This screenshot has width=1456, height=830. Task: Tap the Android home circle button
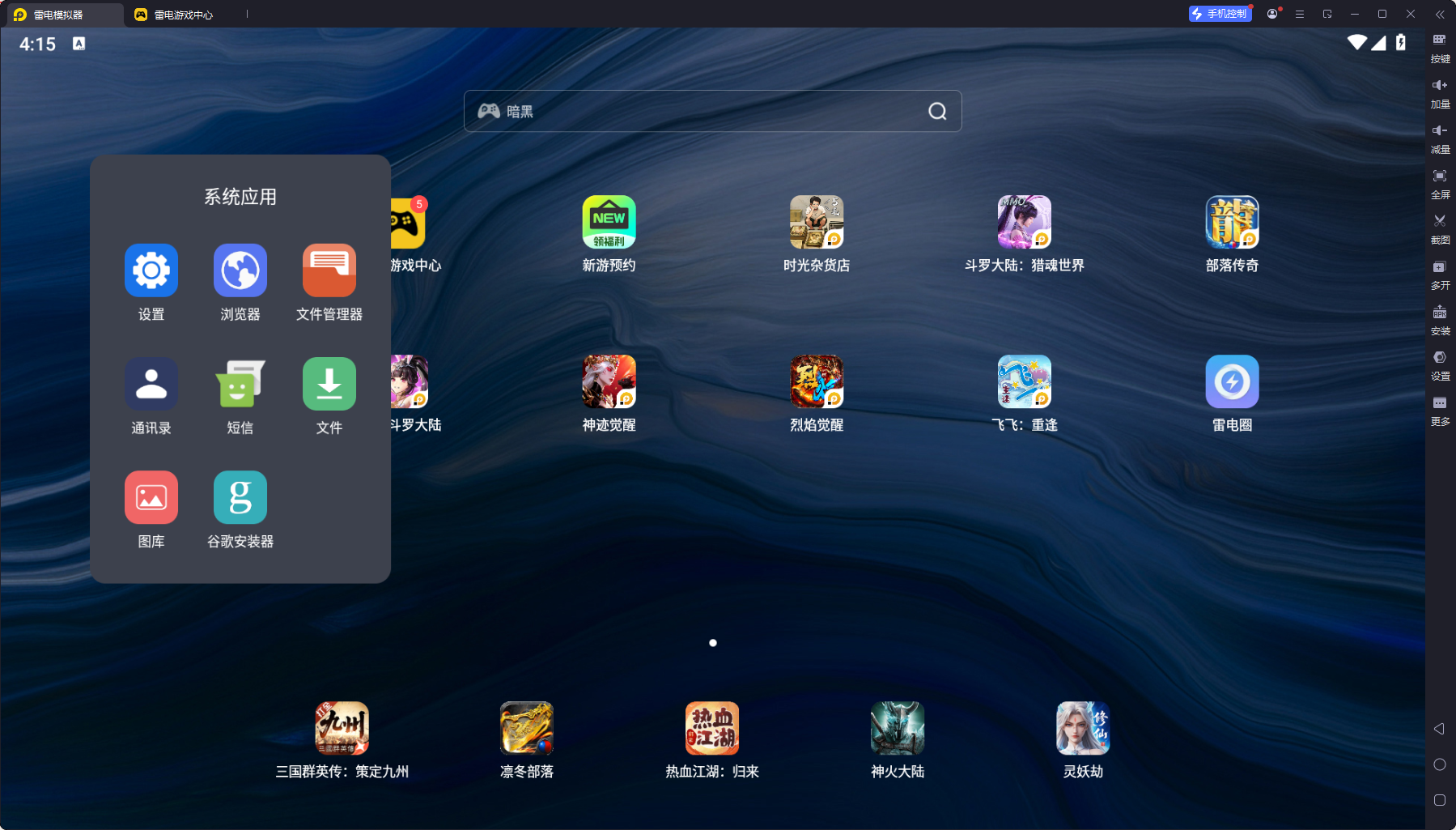[x=1439, y=764]
